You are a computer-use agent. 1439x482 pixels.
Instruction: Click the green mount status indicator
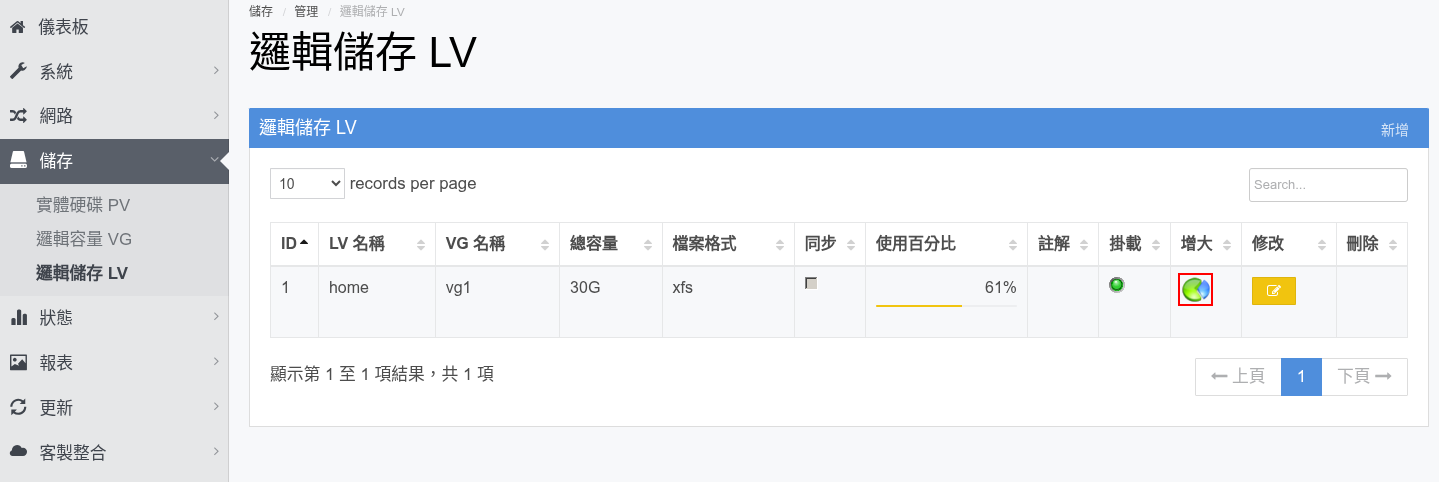point(1117,285)
